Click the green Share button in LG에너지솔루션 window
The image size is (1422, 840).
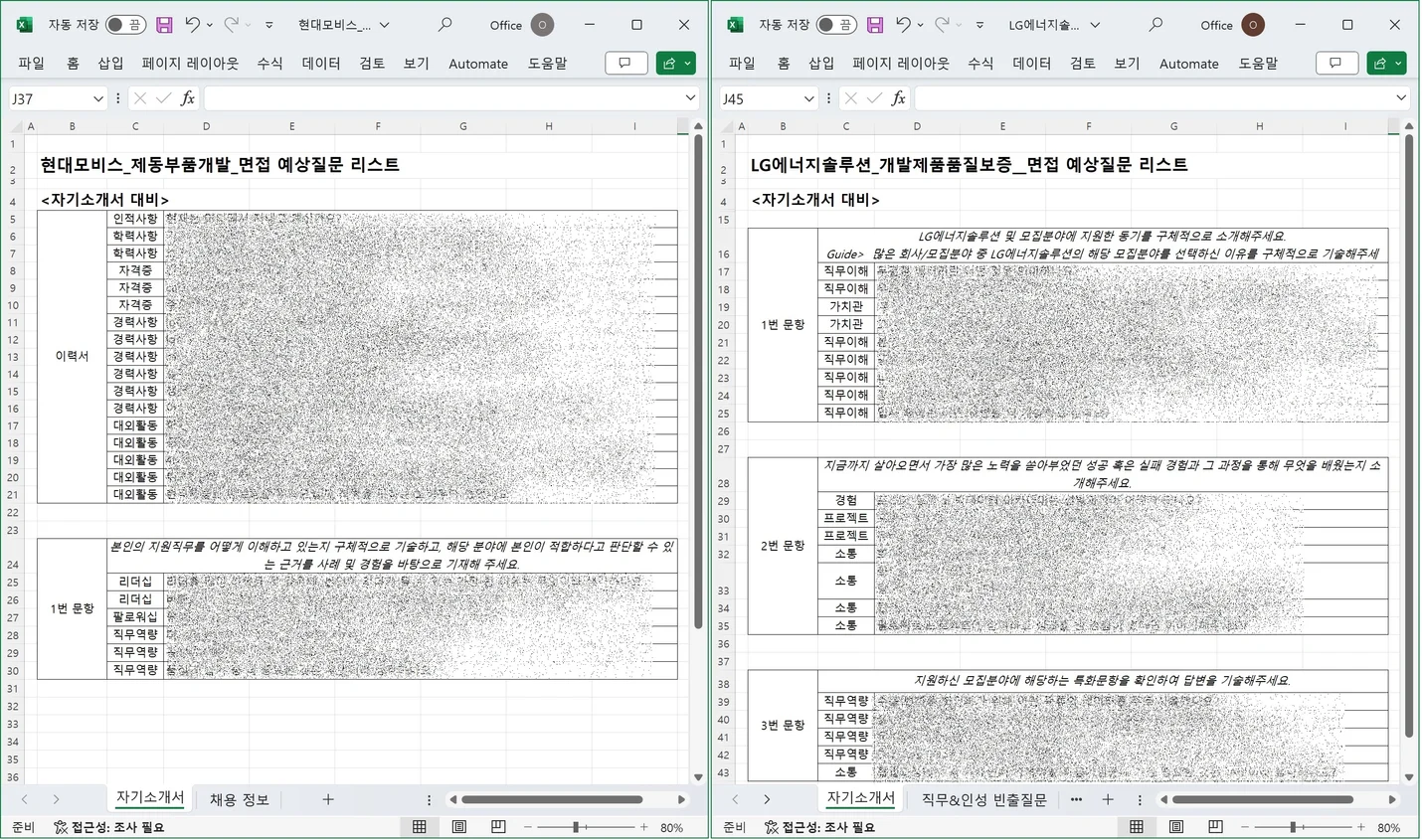[1386, 63]
